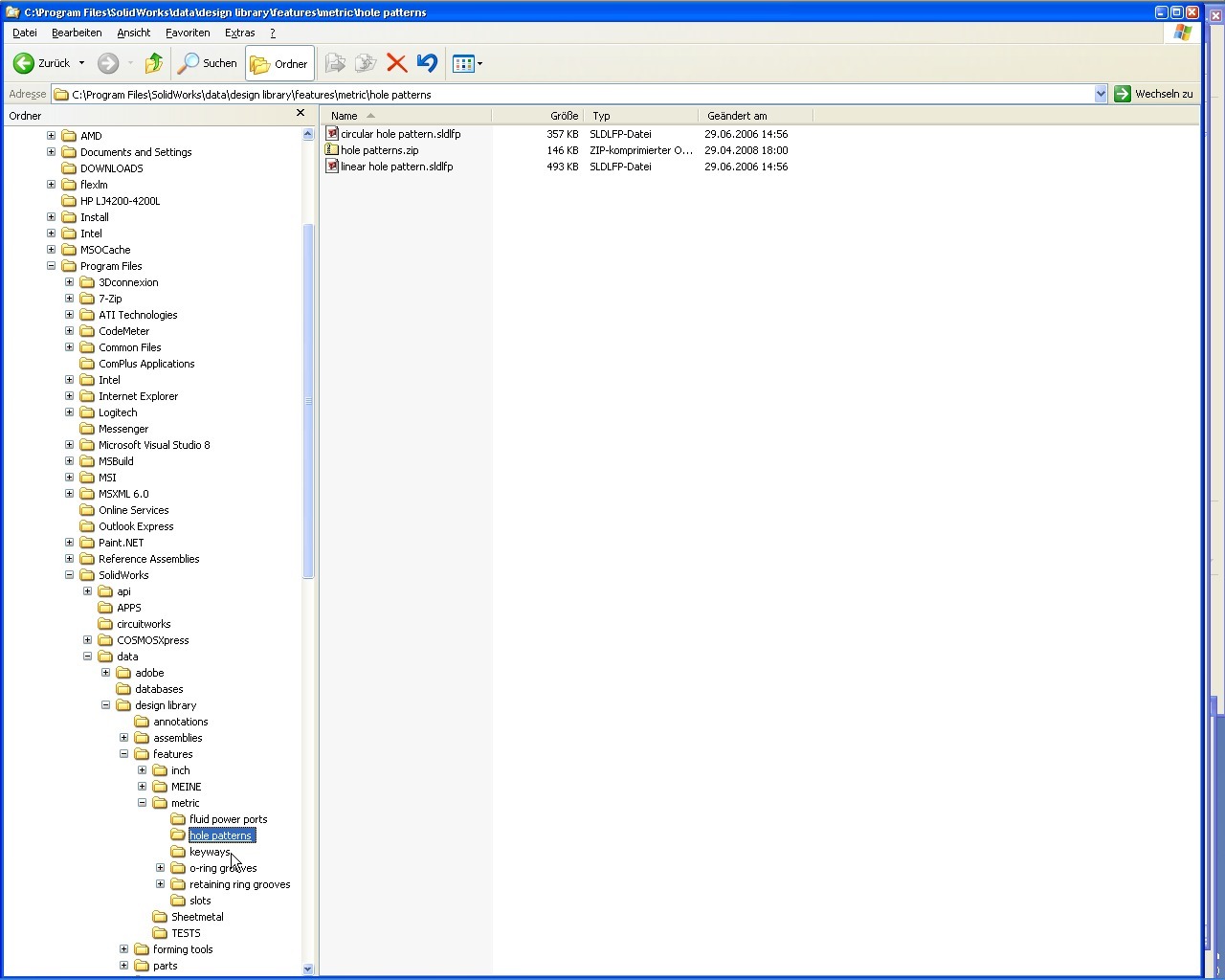Expand the retaining ring grooves folder
Screen dimensions: 1225x980
pyautogui.click(x=161, y=884)
